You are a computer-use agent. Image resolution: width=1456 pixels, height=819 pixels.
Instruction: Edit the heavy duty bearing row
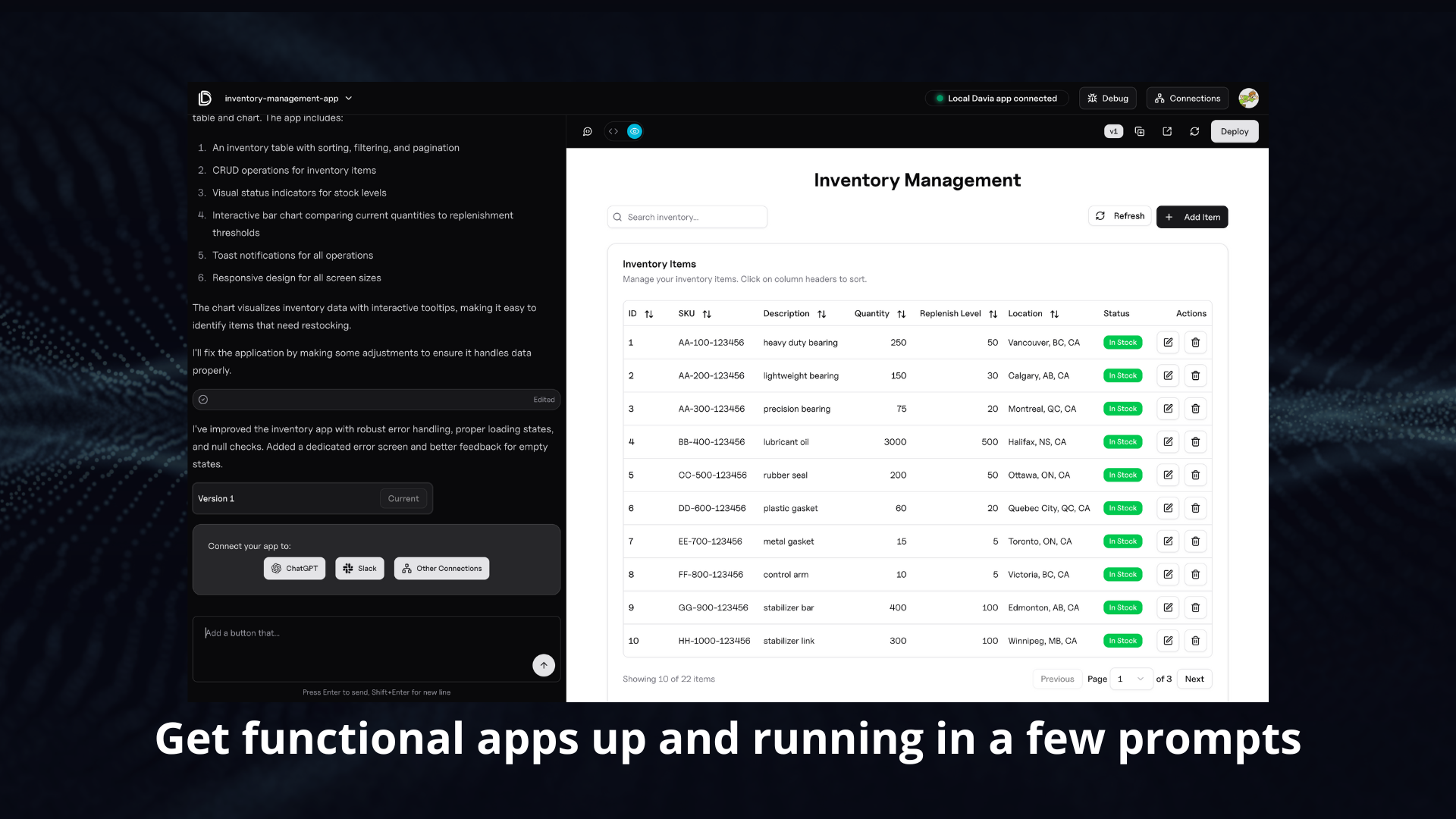(1168, 343)
